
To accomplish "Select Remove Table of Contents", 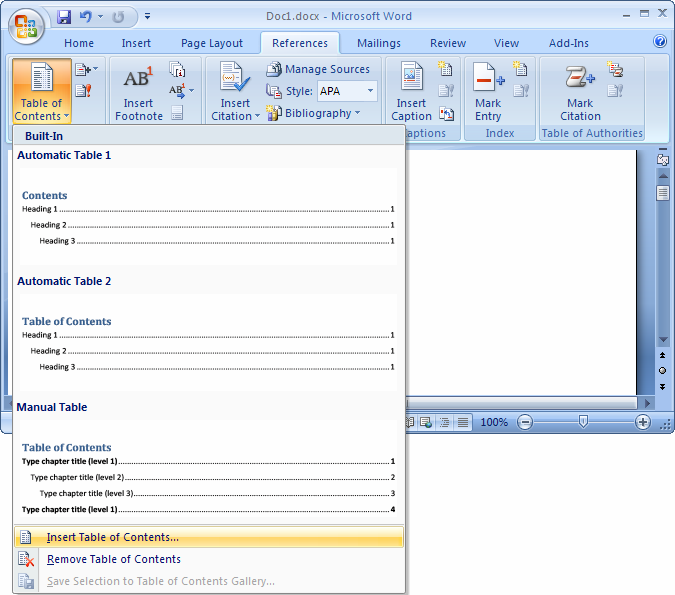I will (208, 559).
